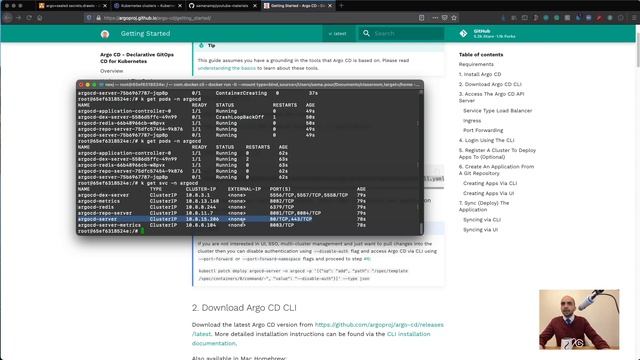Focus the documentation search field
The width and height of the screenshot is (640, 360).
click(401, 33)
